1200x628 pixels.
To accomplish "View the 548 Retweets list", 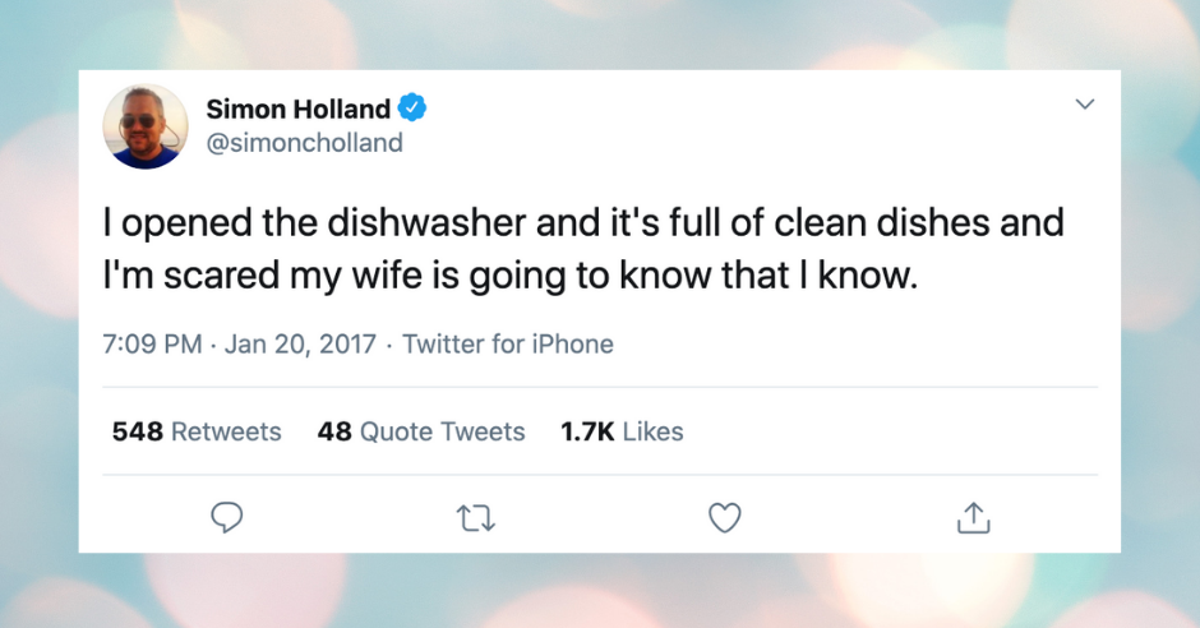I will (196, 431).
